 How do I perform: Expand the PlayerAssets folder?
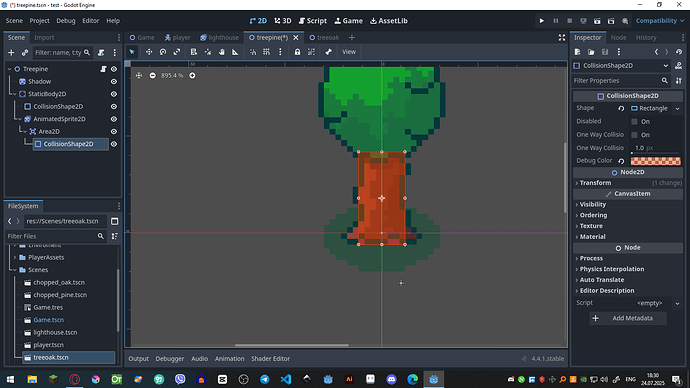(x=15, y=257)
